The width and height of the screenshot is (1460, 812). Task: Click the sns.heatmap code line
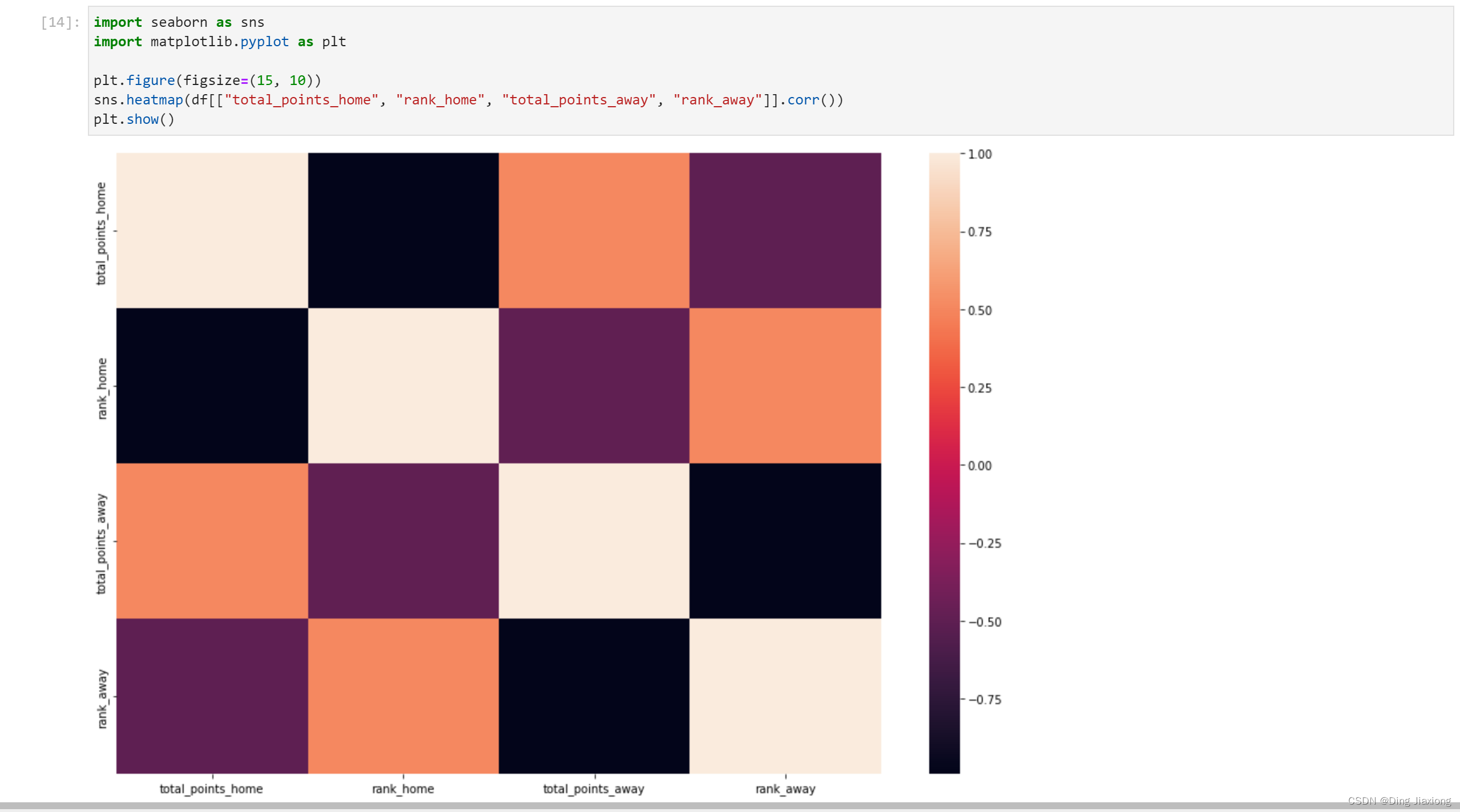click(x=469, y=100)
